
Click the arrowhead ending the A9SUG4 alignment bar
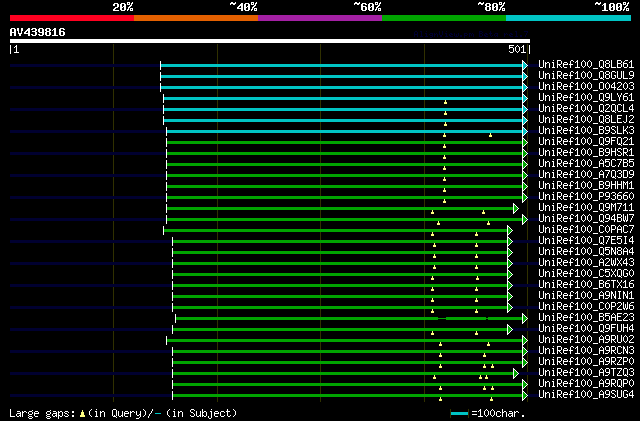[525, 396]
